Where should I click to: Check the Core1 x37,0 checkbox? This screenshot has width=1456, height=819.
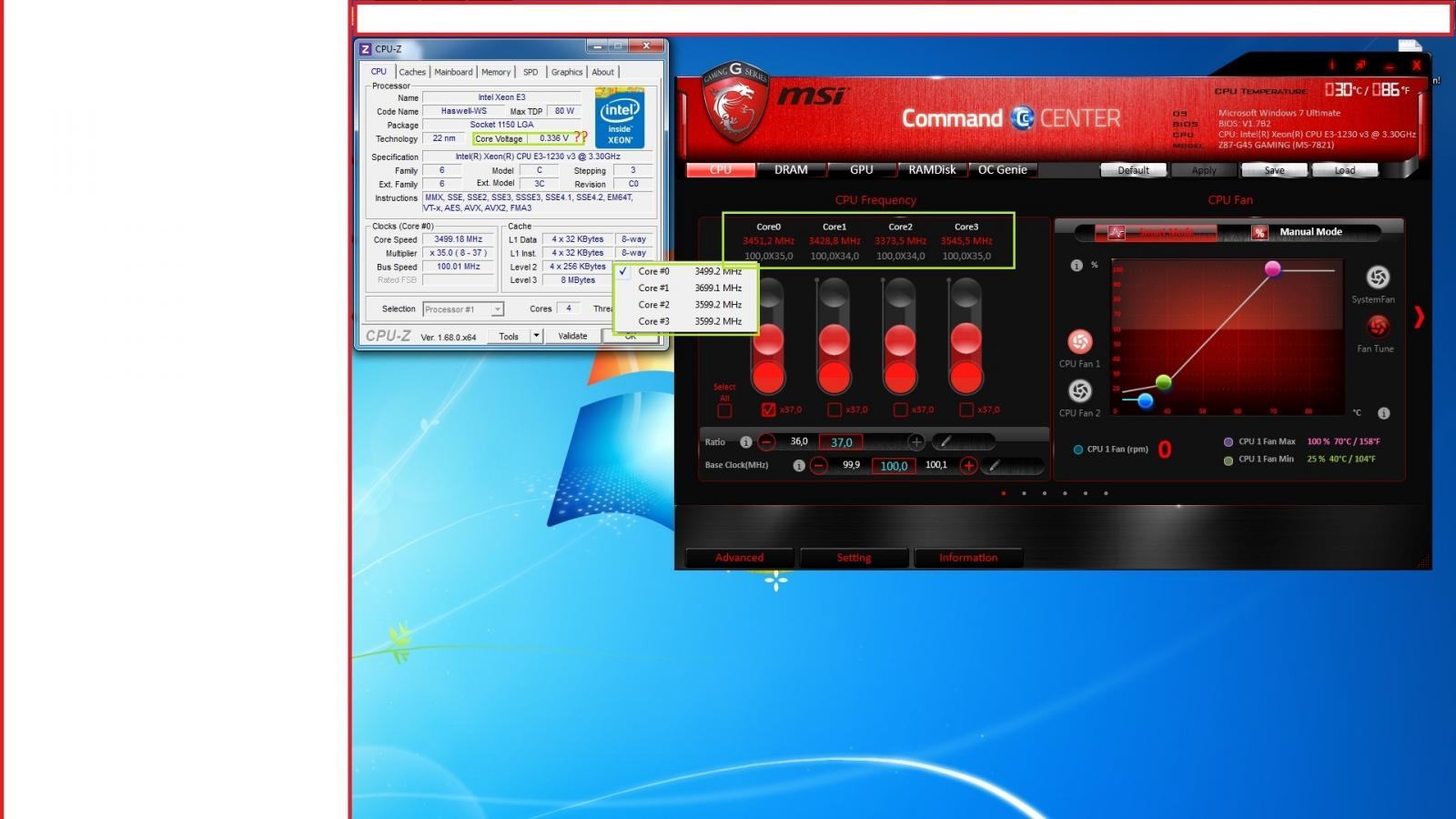click(x=834, y=410)
